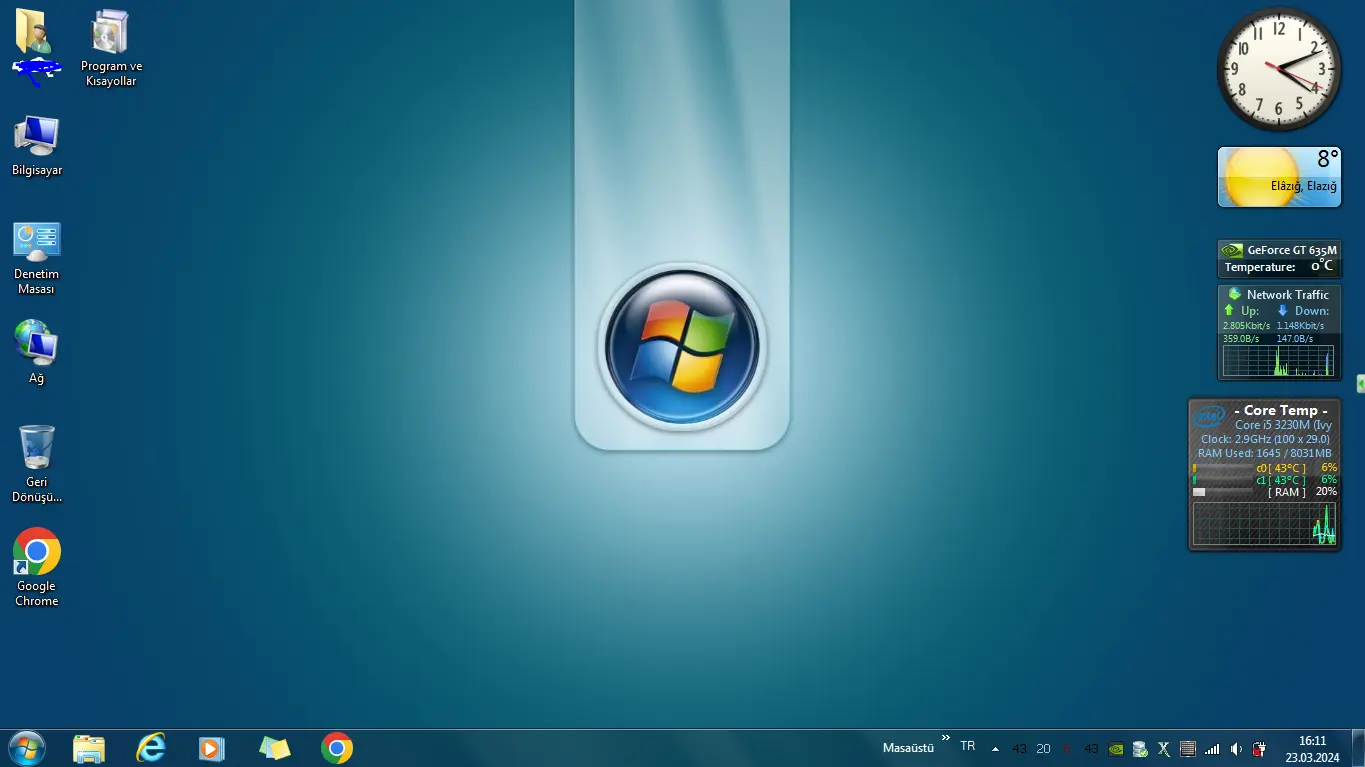Screen dimensions: 1365x767
Task: Click the battery power plug tray icon
Action: click(1260, 748)
